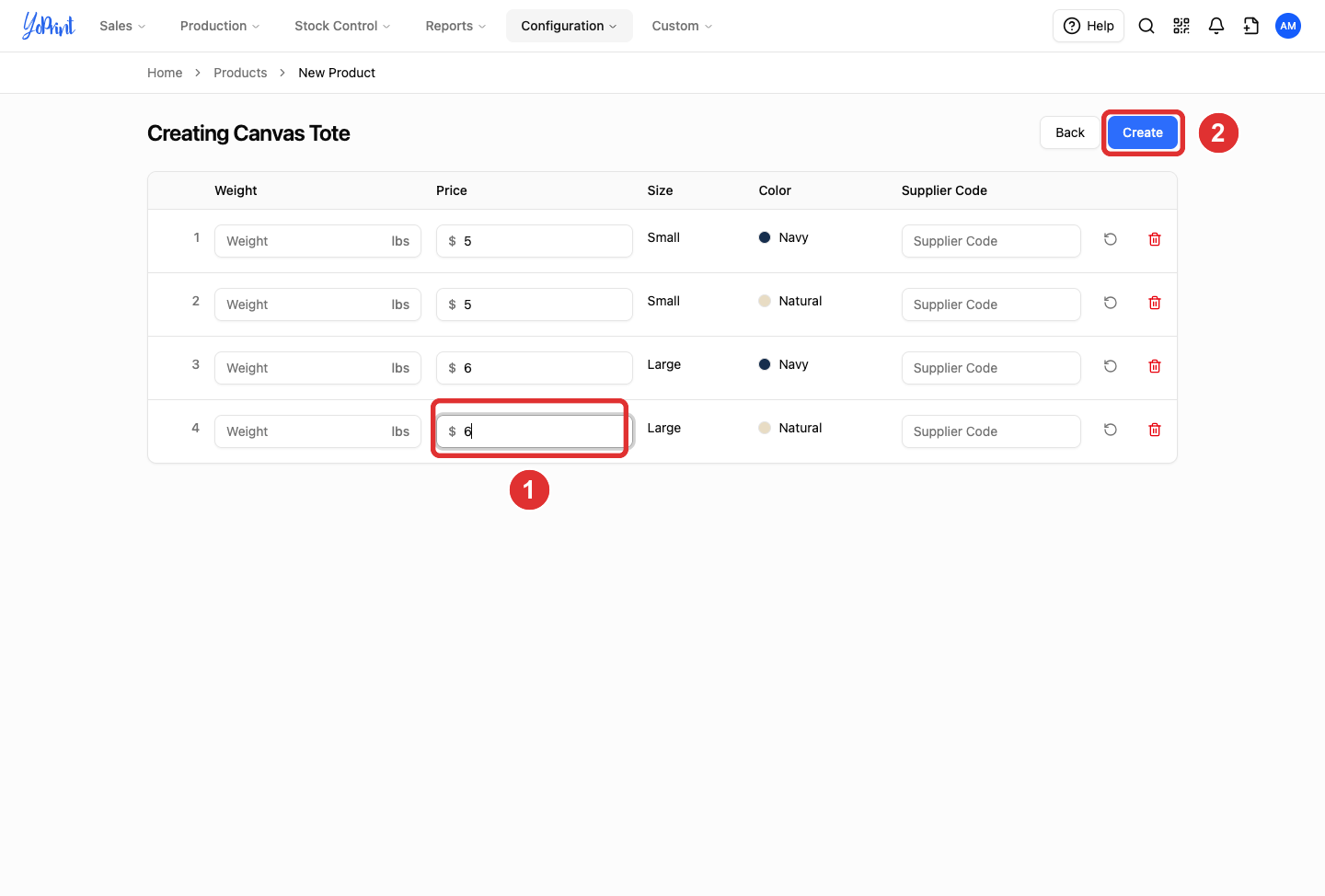The image size is (1325, 896).
Task: Click Supplier Code field in row 4
Action: pos(991,431)
